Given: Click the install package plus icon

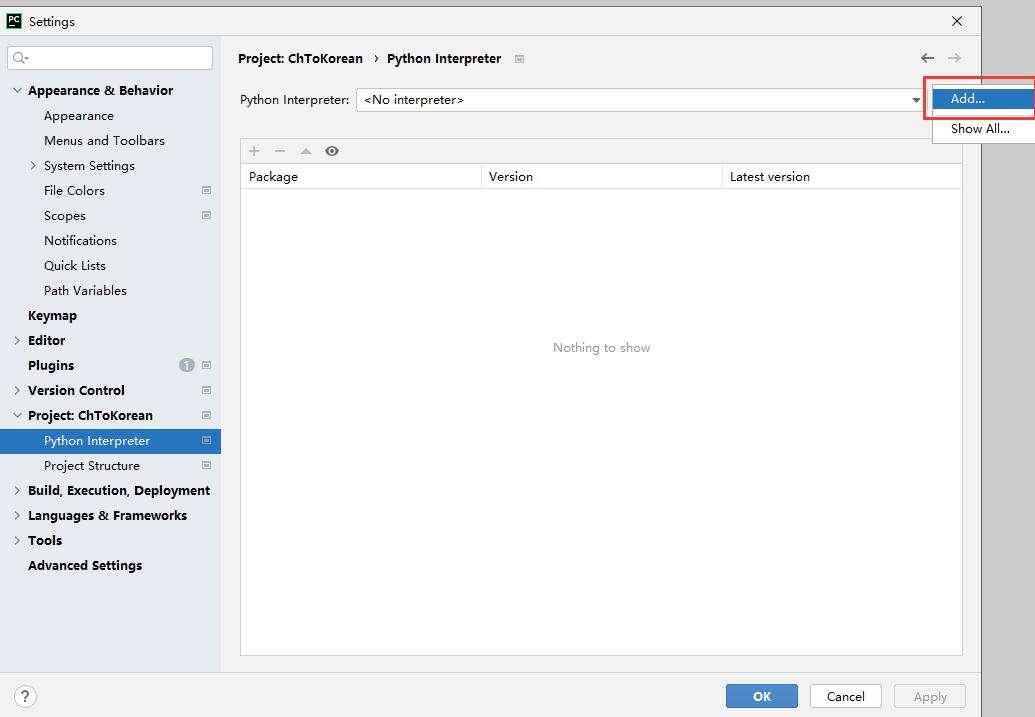Looking at the screenshot, I should point(254,151).
